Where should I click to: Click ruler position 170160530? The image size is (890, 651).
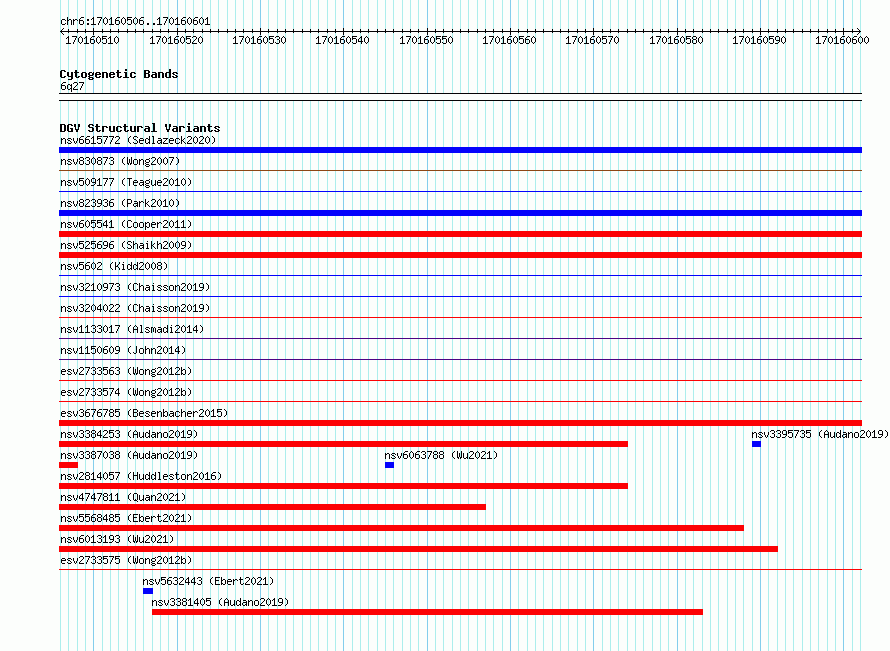coord(259,40)
